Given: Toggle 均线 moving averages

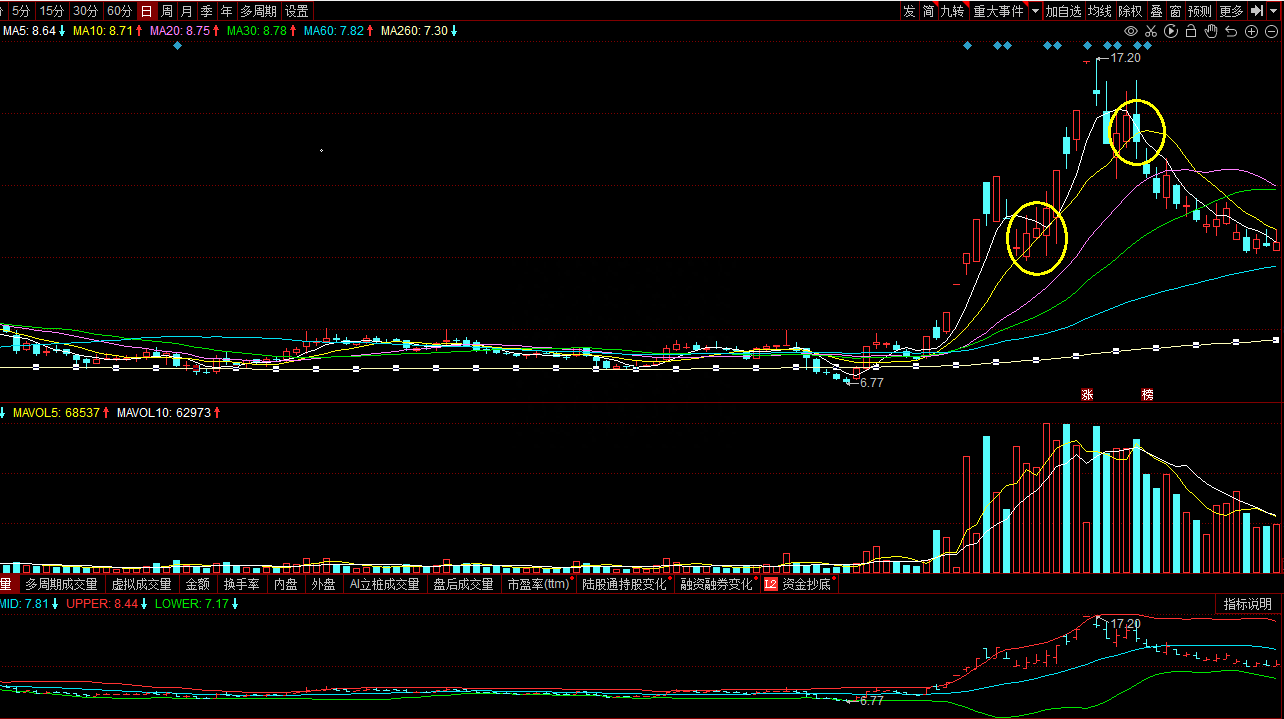Looking at the screenshot, I should click(x=1100, y=11).
